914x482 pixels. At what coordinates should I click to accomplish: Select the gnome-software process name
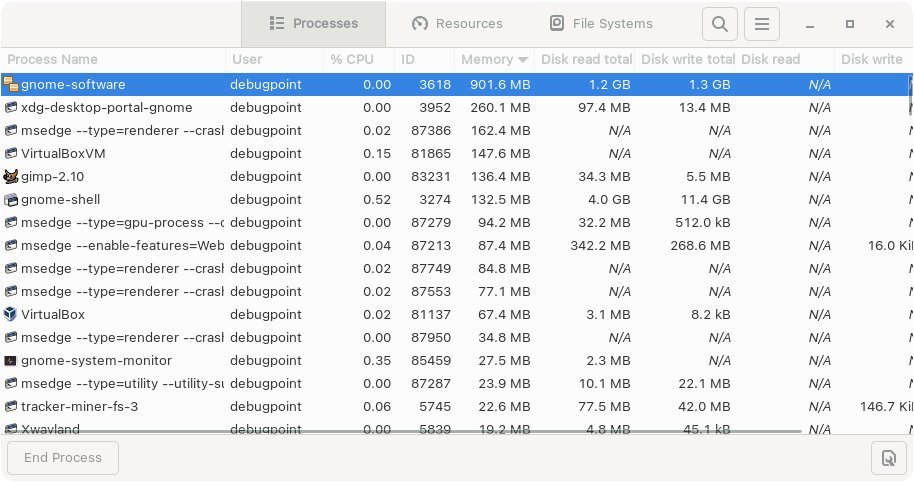(x=73, y=85)
